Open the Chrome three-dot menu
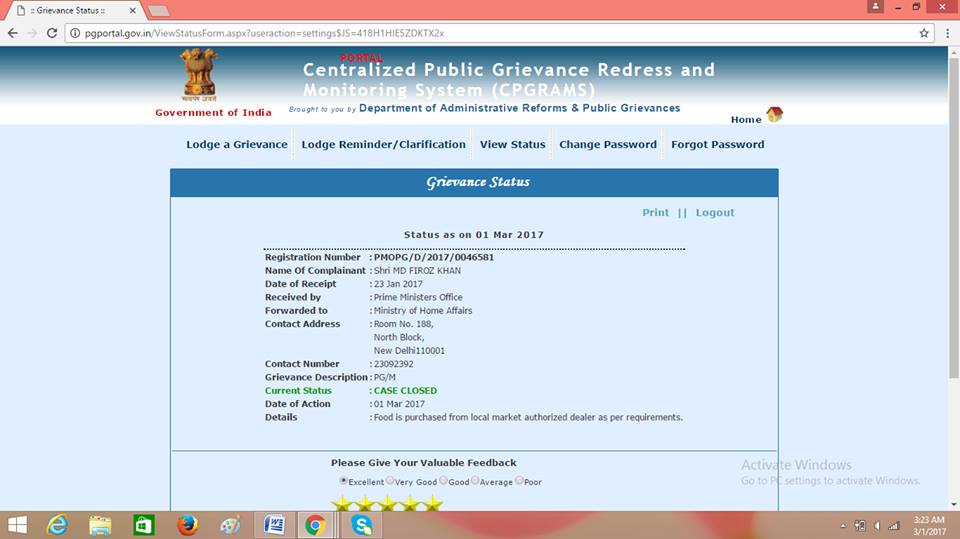This screenshot has width=960, height=539. [946, 33]
